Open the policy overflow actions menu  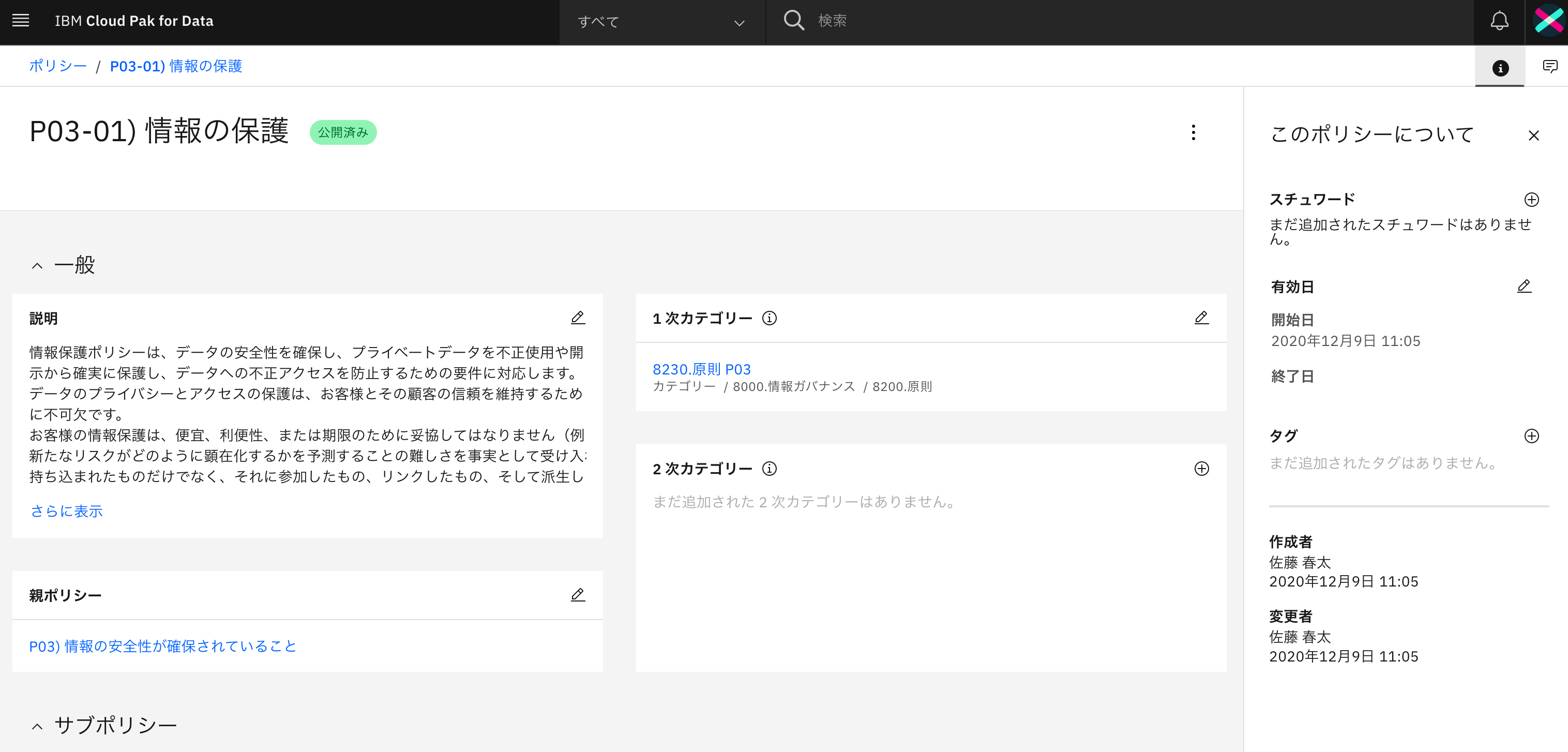pyautogui.click(x=1193, y=133)
